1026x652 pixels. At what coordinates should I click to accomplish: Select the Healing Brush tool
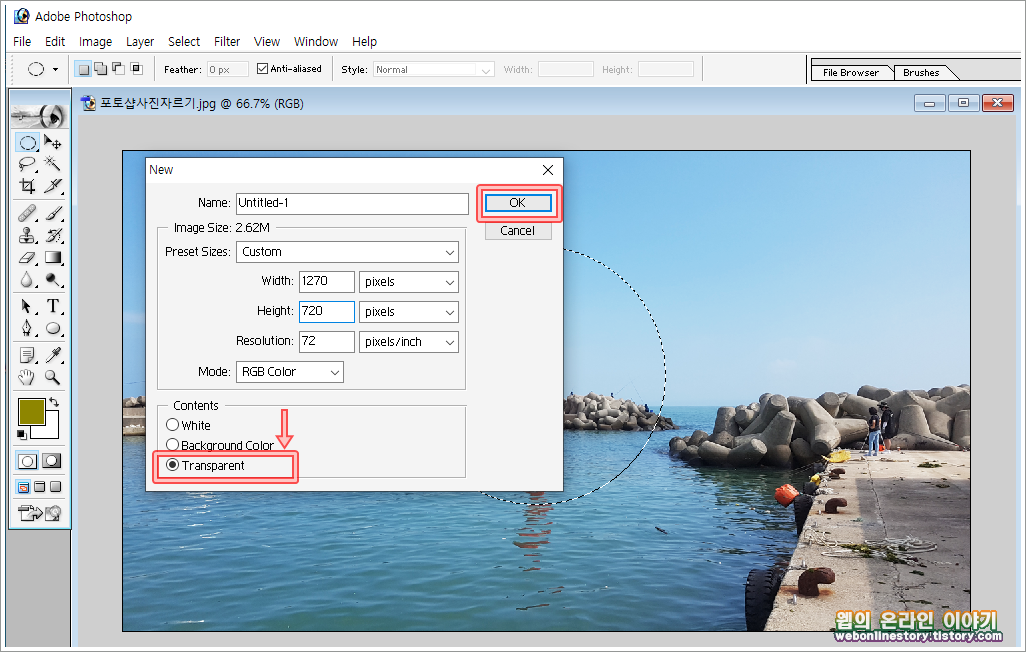coord(27,213)
